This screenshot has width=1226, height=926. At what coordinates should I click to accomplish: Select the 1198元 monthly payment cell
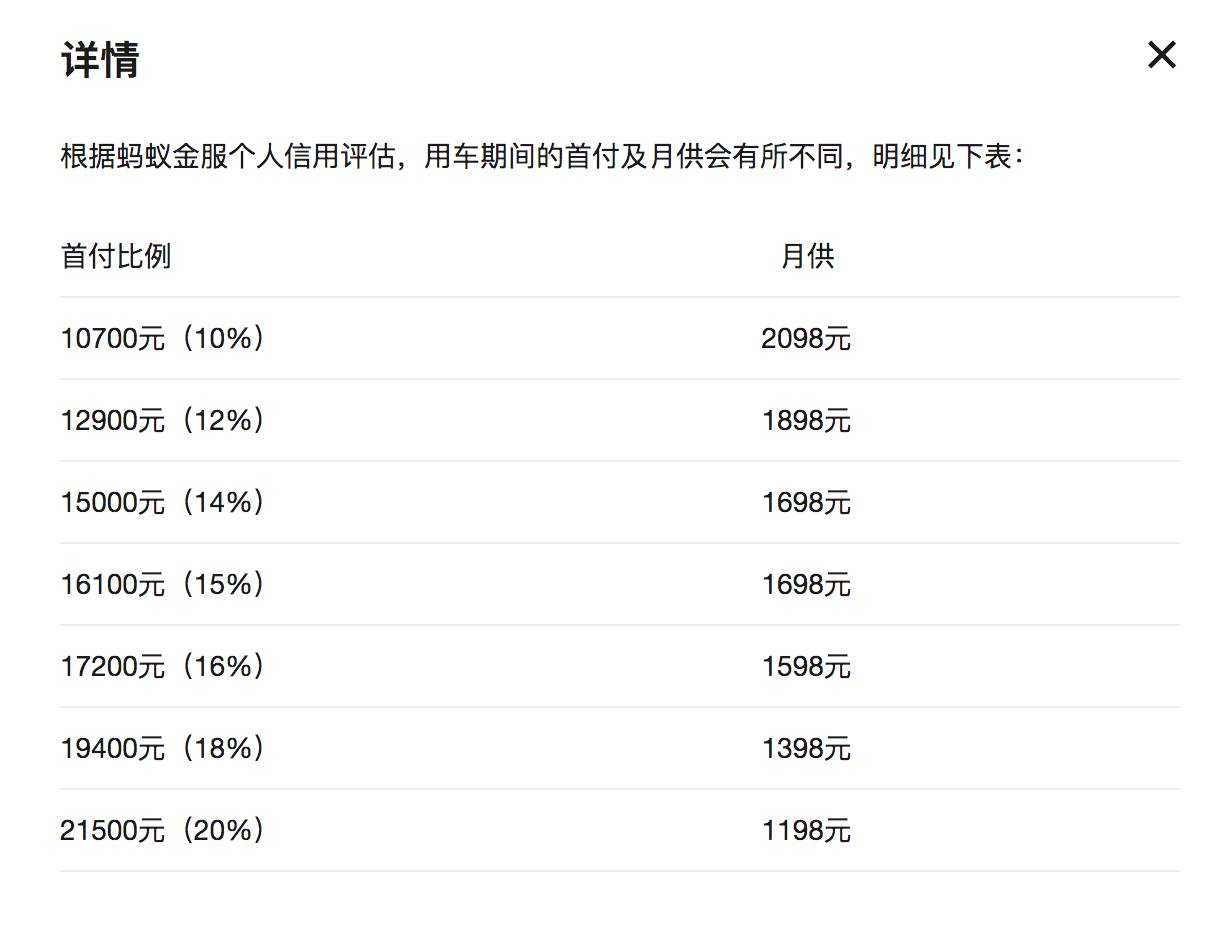[806, 831]
